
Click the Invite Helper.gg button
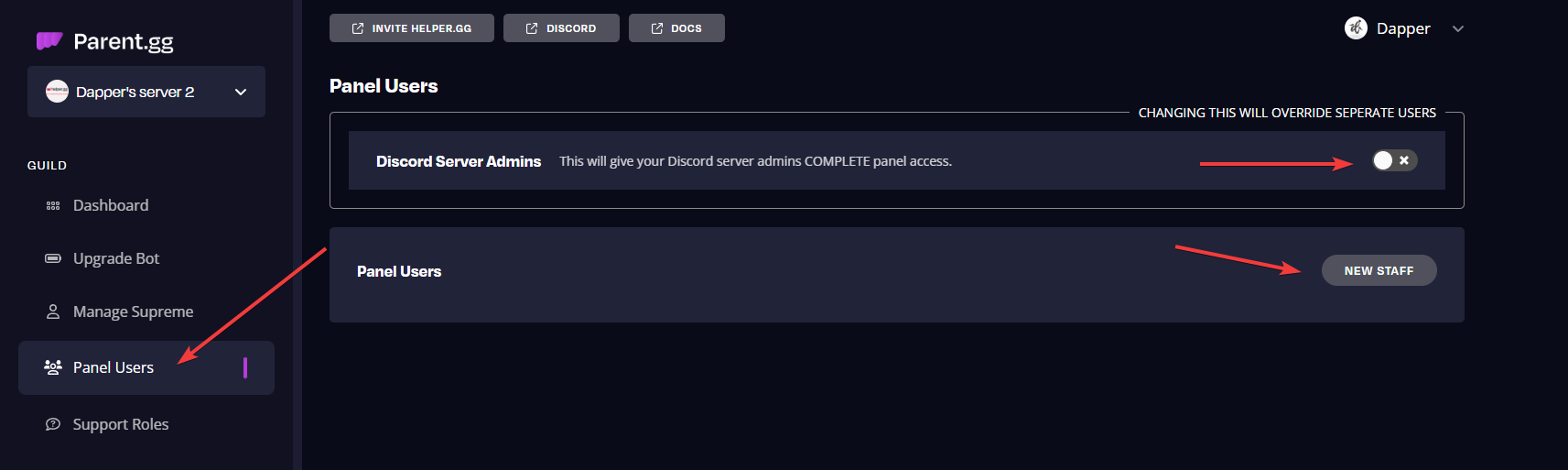click(412, 28)
